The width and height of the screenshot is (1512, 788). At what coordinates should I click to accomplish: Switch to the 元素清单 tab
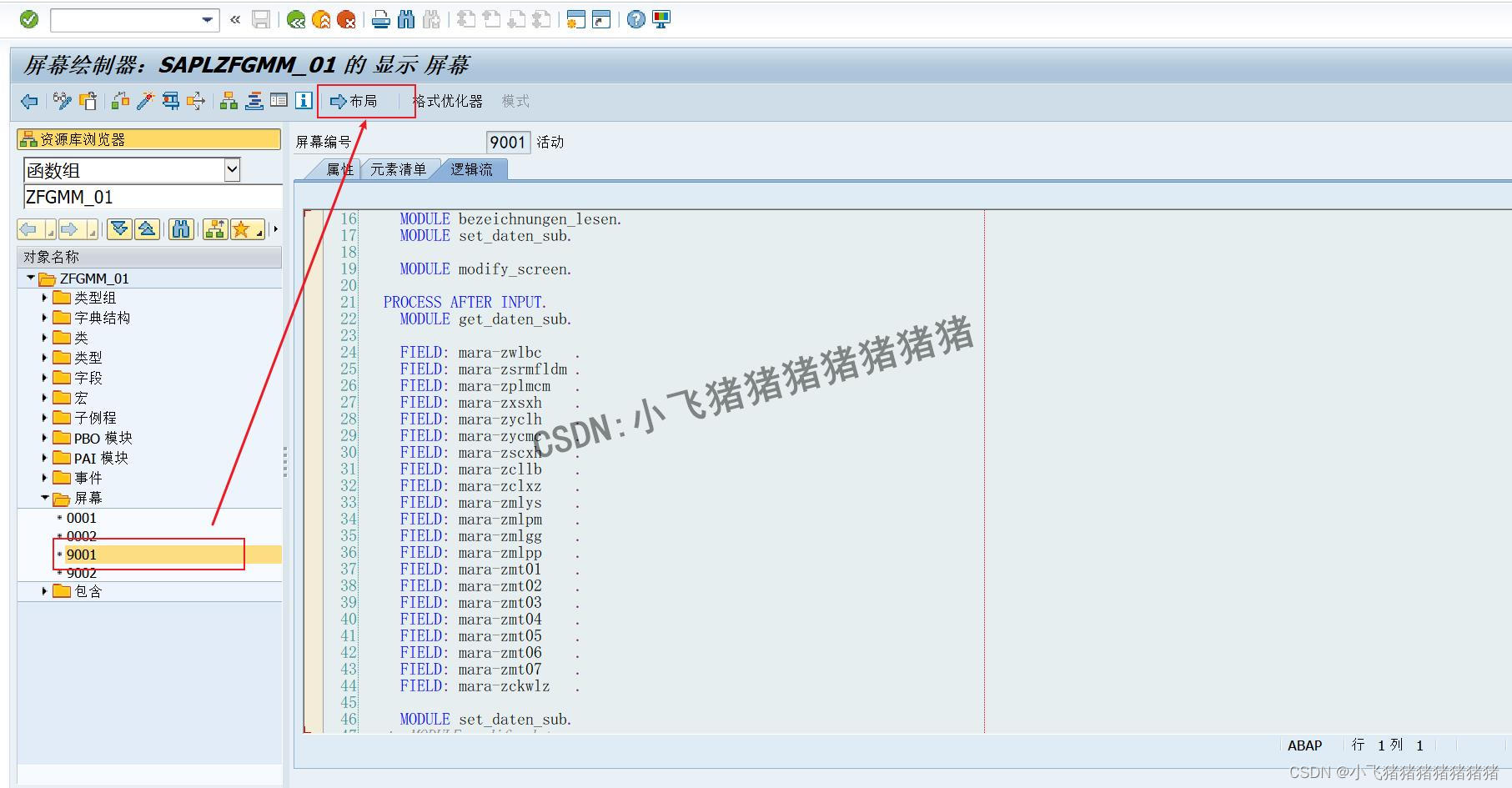coord(398,169)
